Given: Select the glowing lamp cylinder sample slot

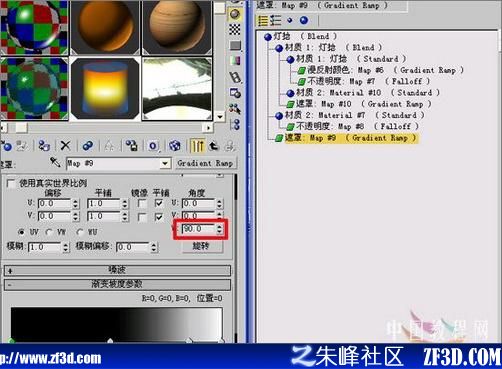Looking at the screenshot, I should (105, 89).
